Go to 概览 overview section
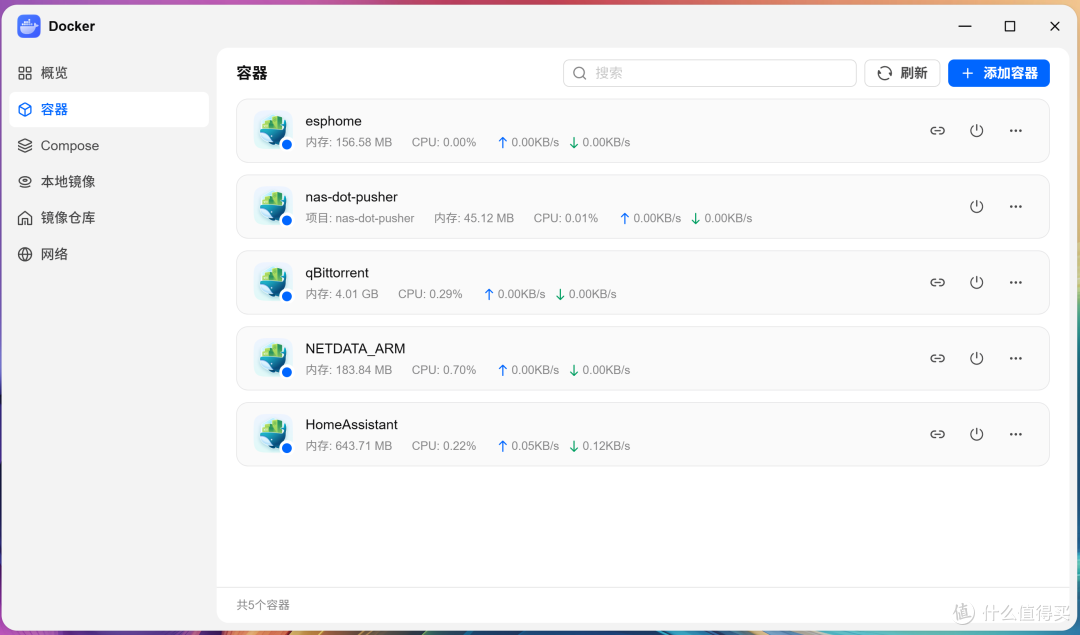 point(109,73)
